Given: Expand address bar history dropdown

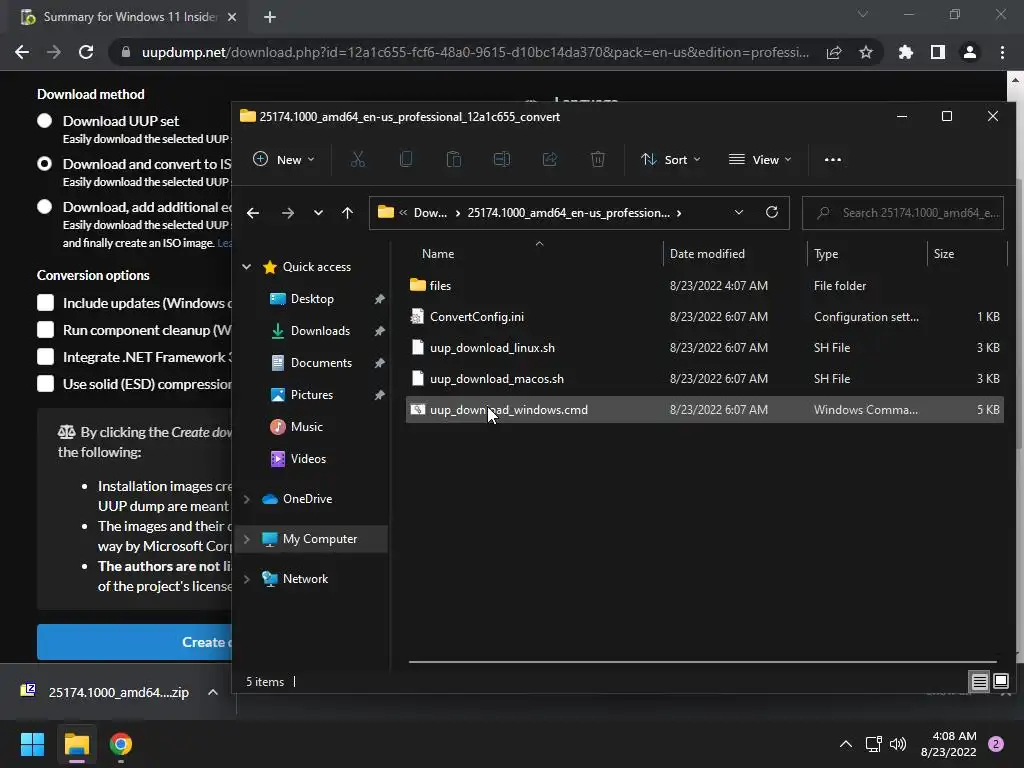Looking at the screenshot, I should 739,212.
